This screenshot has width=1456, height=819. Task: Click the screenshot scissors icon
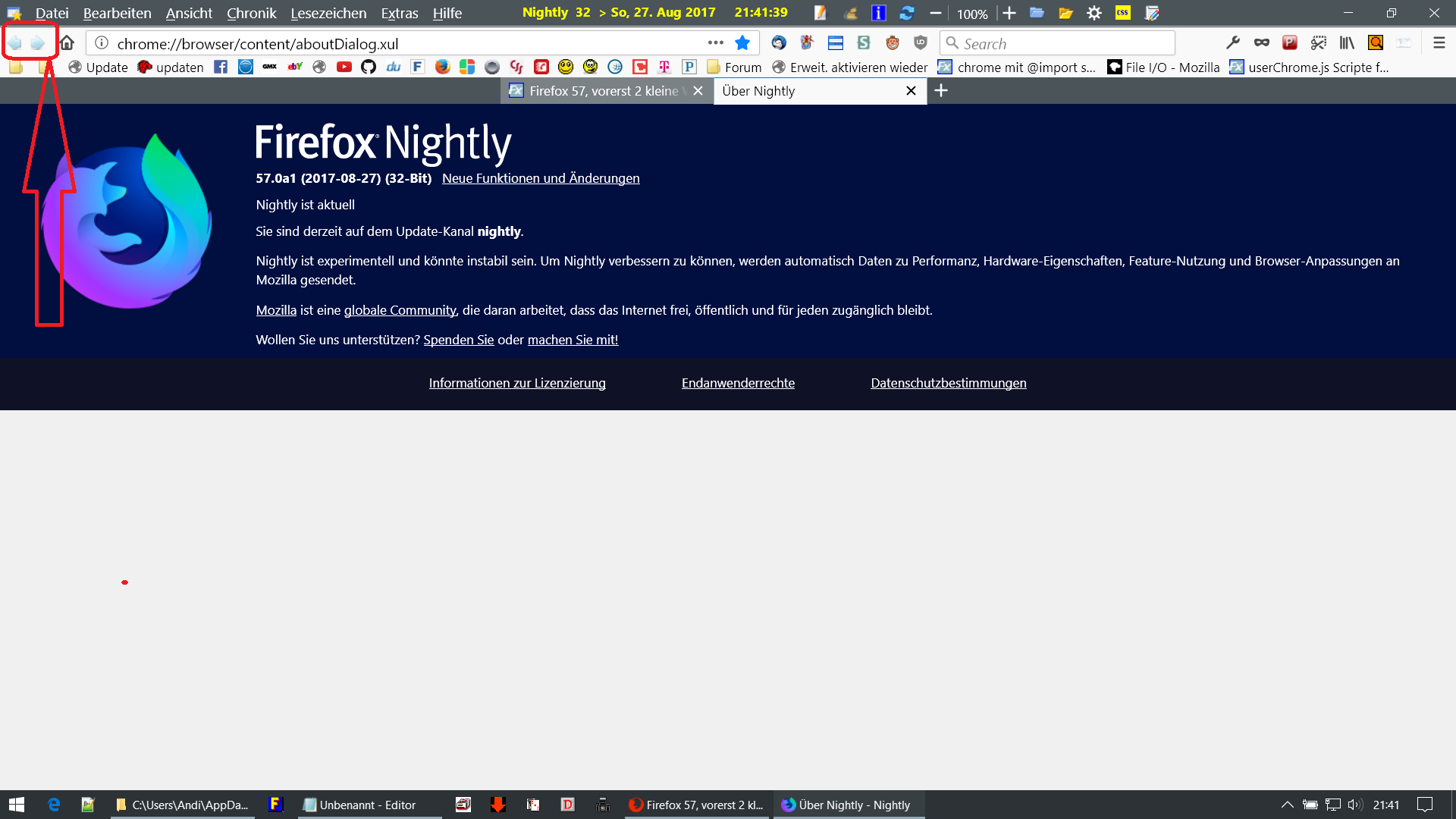(x=1319, y=43)
